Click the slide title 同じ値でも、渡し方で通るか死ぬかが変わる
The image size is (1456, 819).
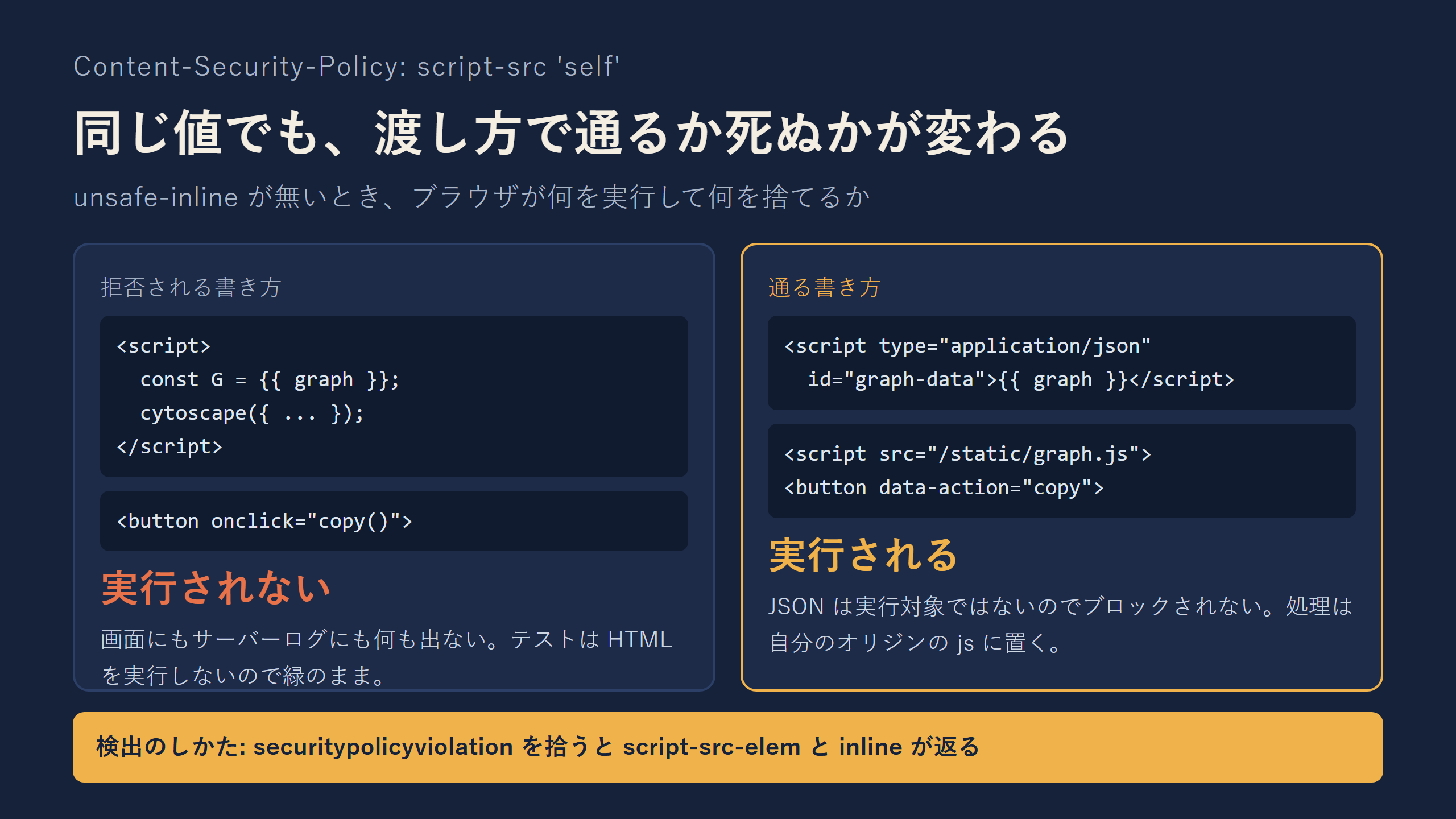572,134
